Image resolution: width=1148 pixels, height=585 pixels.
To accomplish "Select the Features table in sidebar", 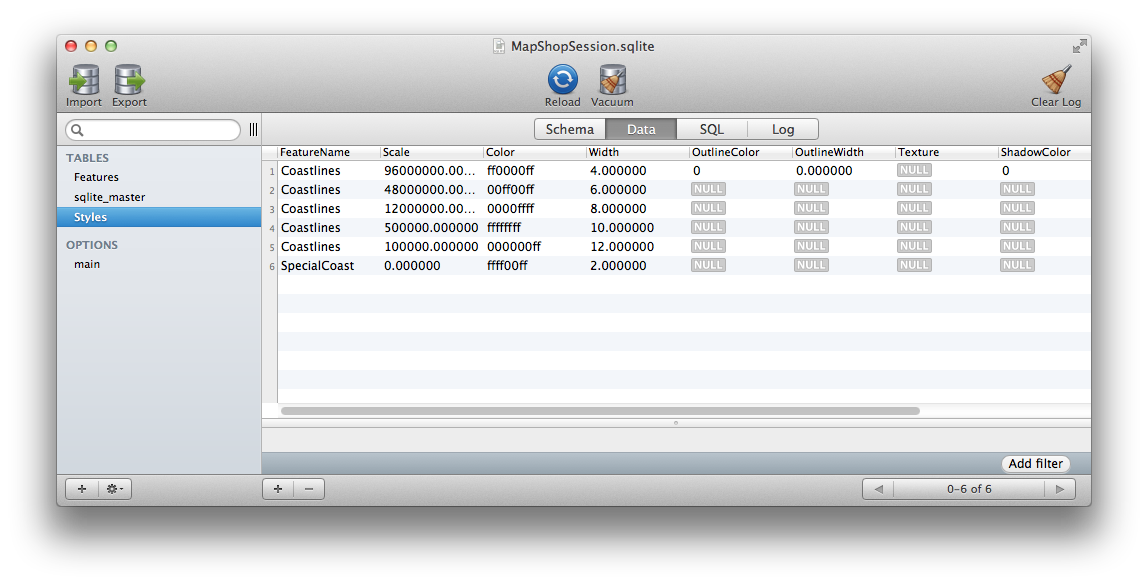I will [96, 177].
